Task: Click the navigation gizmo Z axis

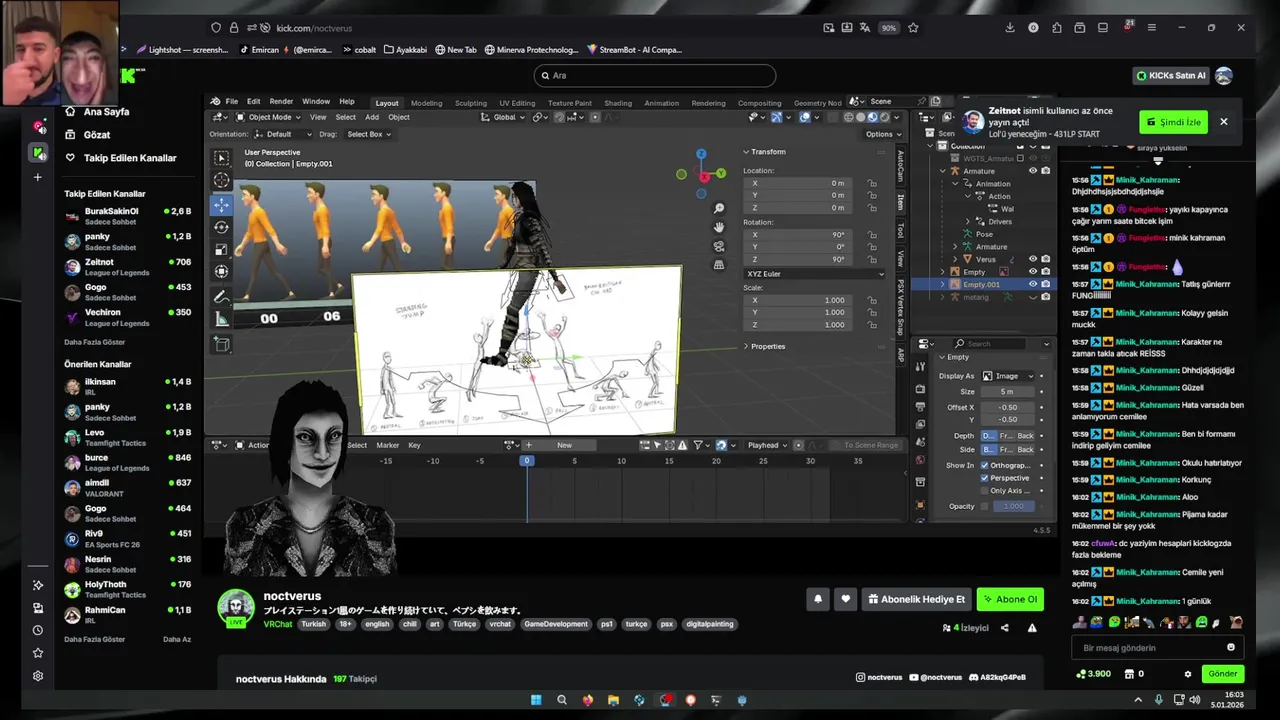Action: [x=701, y=154]
